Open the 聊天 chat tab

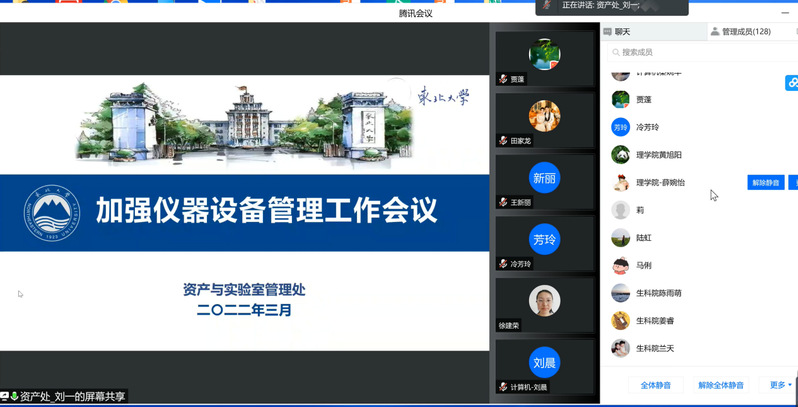point(654,32)
